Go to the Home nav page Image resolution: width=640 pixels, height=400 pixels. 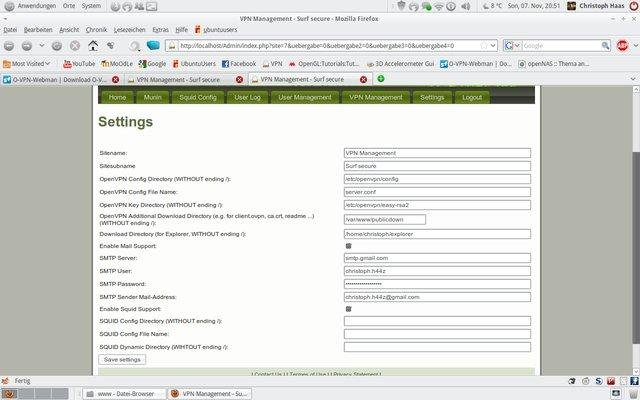117,98
